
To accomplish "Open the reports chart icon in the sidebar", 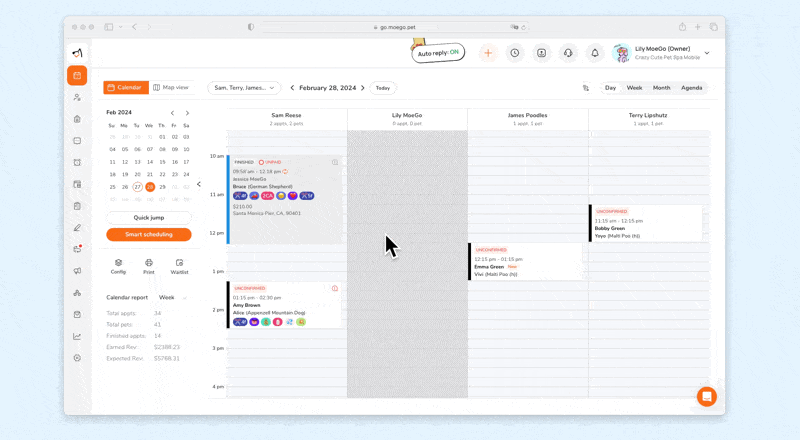I will click(77, 336).
